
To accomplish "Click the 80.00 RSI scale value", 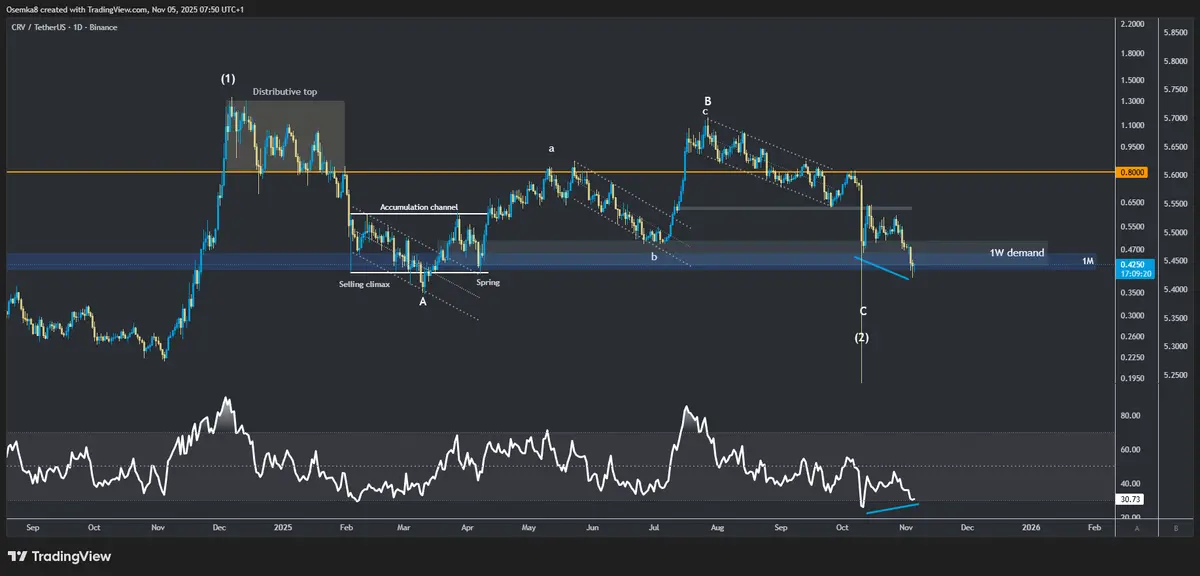I will (x=1130, y=415).
